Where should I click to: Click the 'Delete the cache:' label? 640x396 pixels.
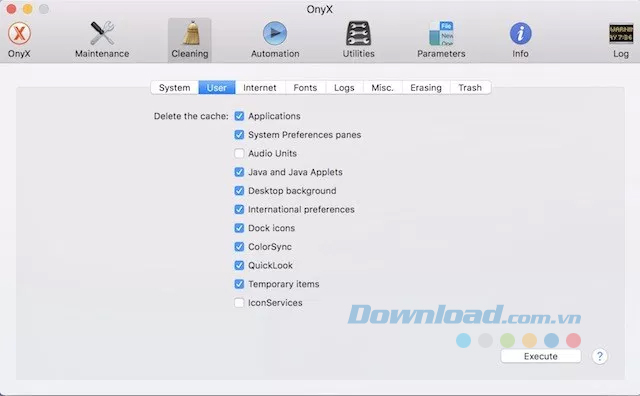[x=191, y=116]
